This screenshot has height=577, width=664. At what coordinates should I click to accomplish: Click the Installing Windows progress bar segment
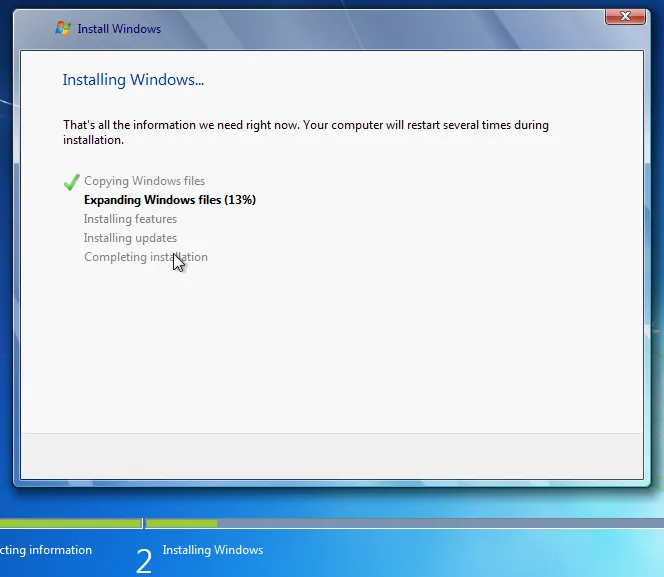[x=405, y=523]
